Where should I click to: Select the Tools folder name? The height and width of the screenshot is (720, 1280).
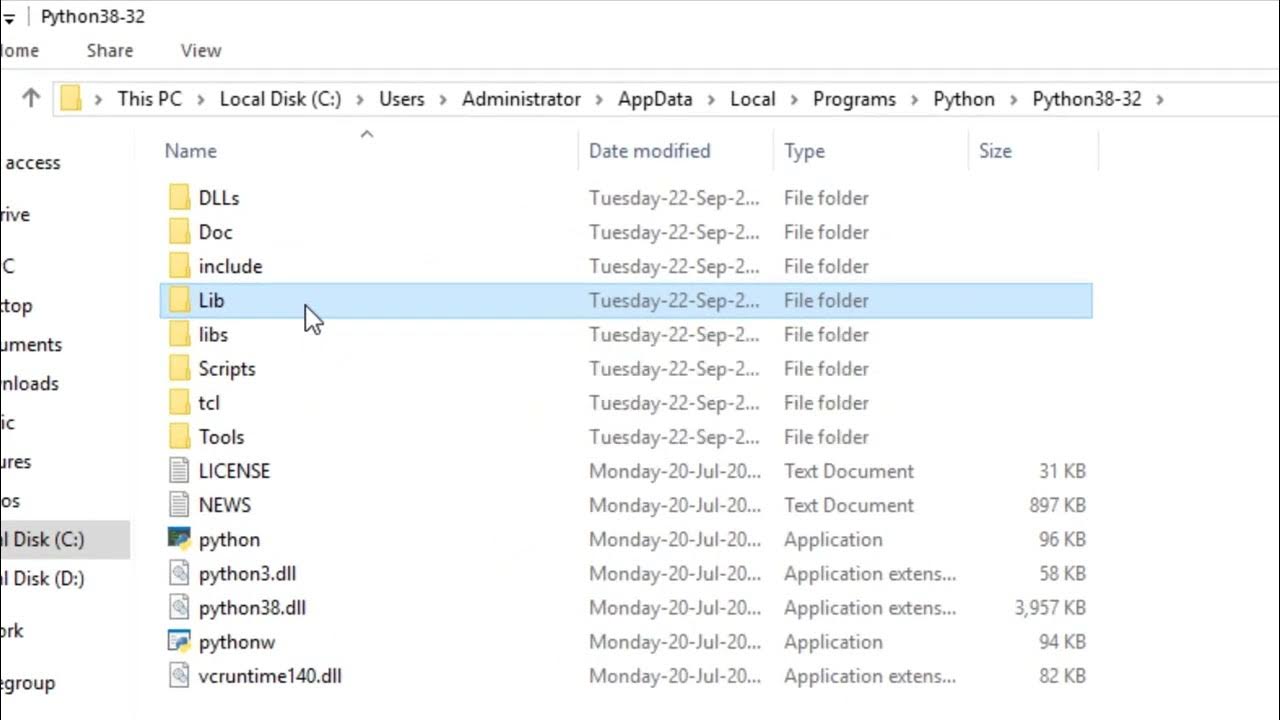click(221, 437)
